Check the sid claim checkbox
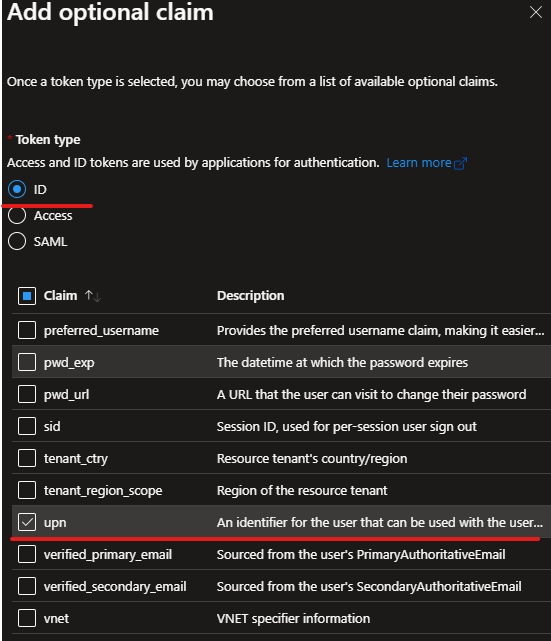551x641 pixels. click(x=27, y=426)
